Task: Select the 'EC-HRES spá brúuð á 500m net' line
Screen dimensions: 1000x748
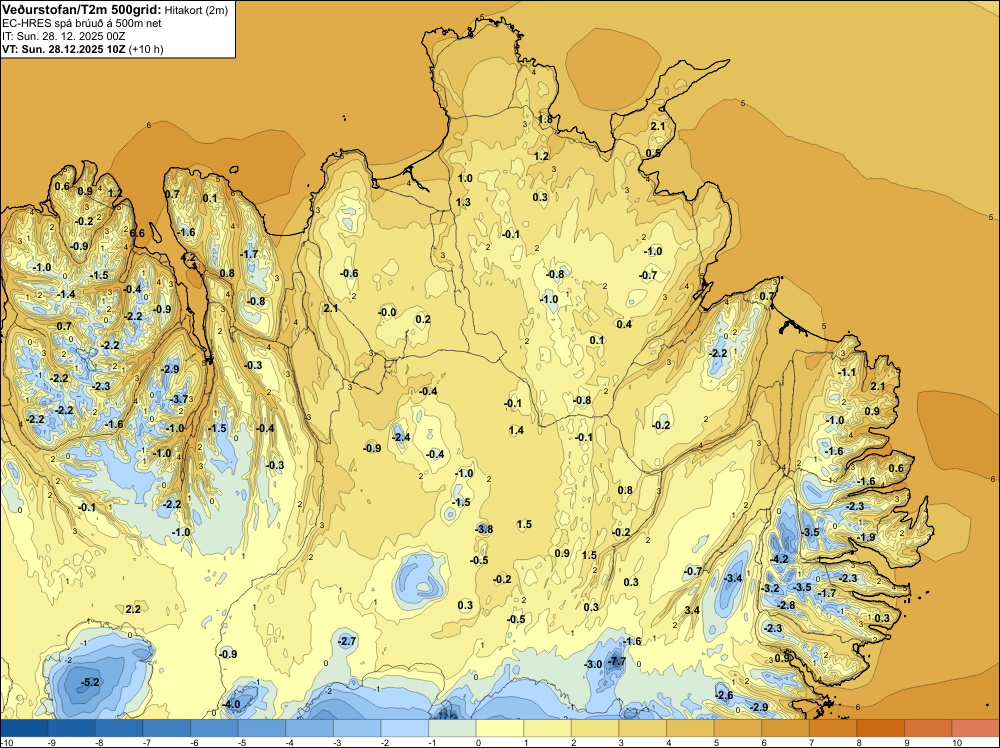Action: [82, 24]
